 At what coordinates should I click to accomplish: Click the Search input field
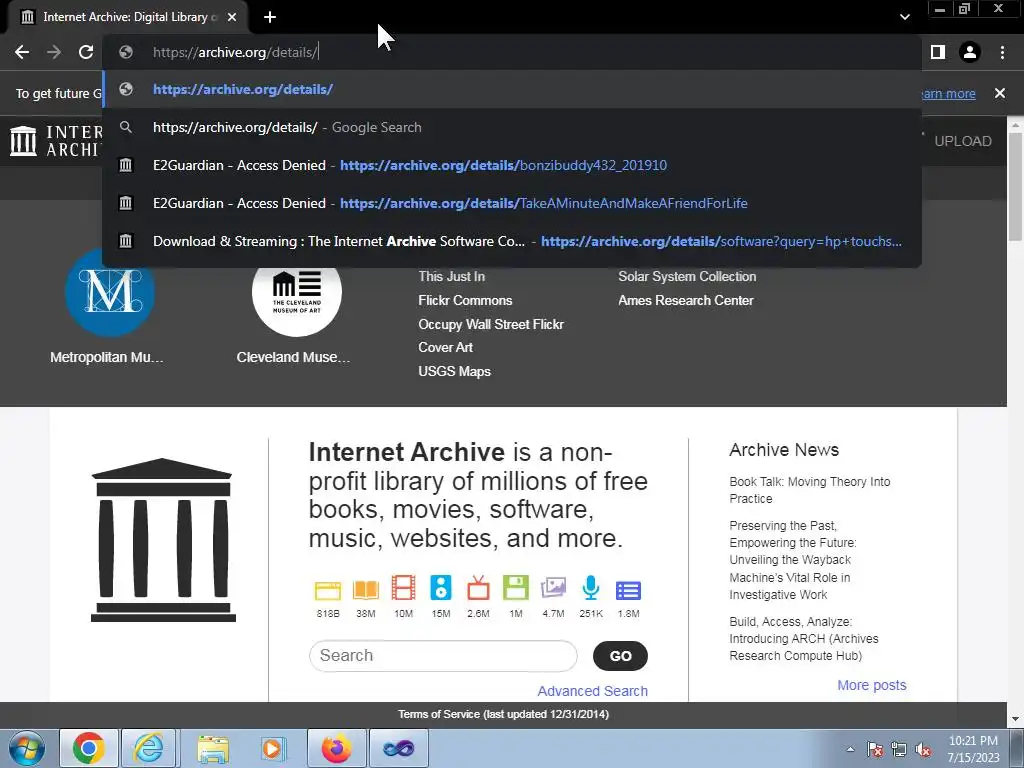pyautogui.click(x=443, y=656)
